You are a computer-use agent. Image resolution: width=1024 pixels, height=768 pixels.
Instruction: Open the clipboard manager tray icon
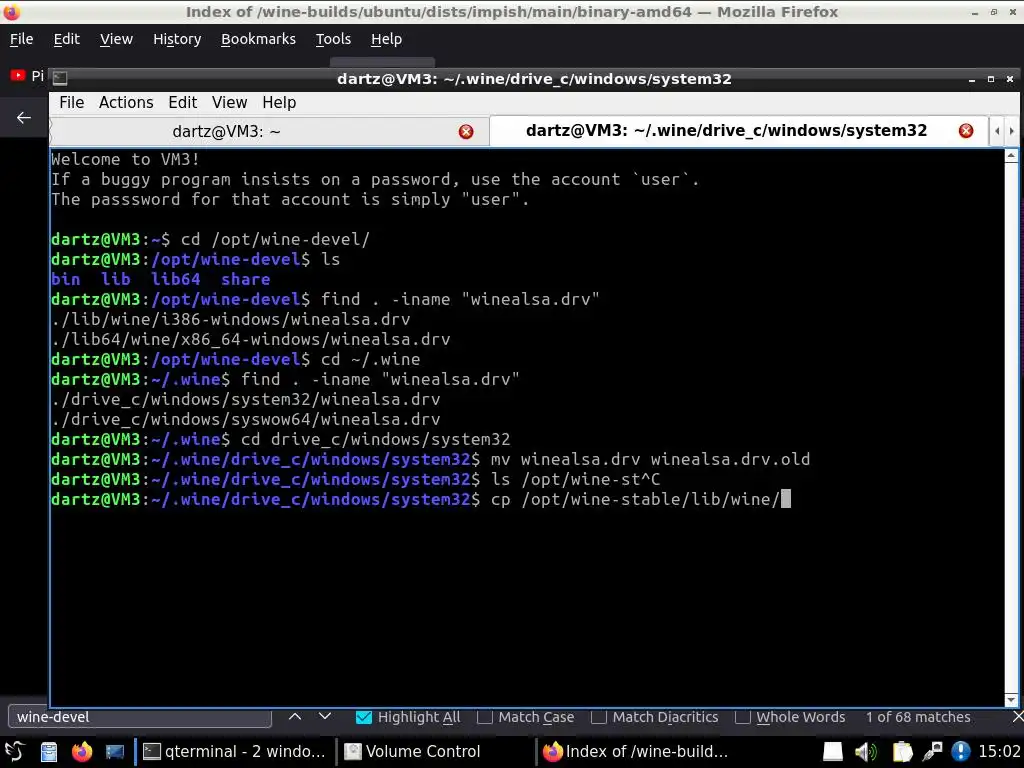tap(902, 752)
